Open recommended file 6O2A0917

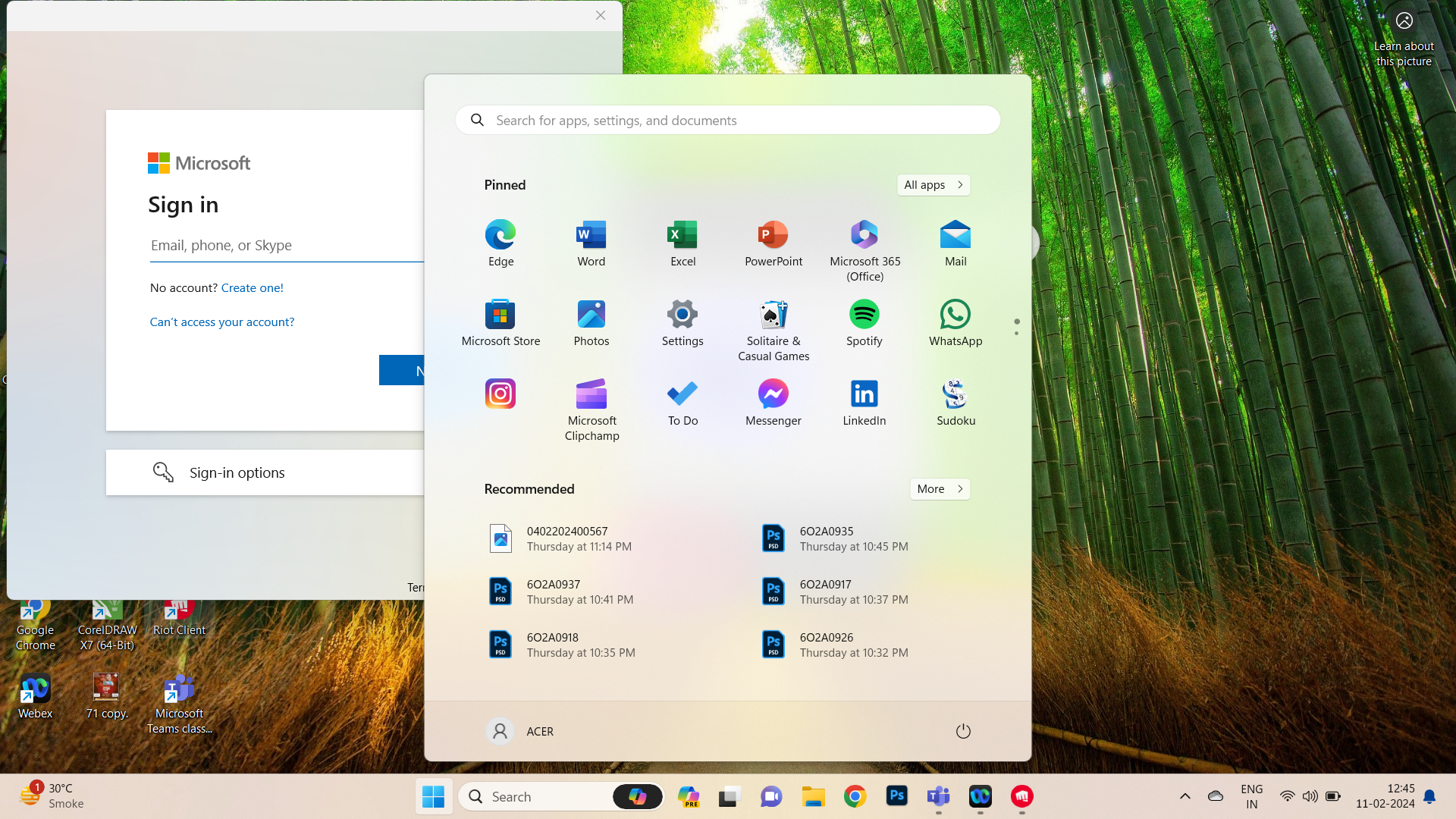[x=880, y=591]
